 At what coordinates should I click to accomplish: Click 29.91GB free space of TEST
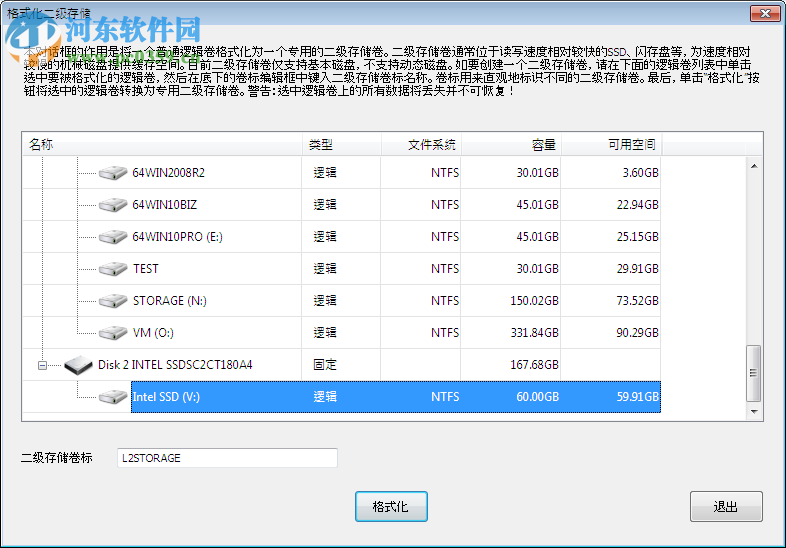(x=638, y=269)
